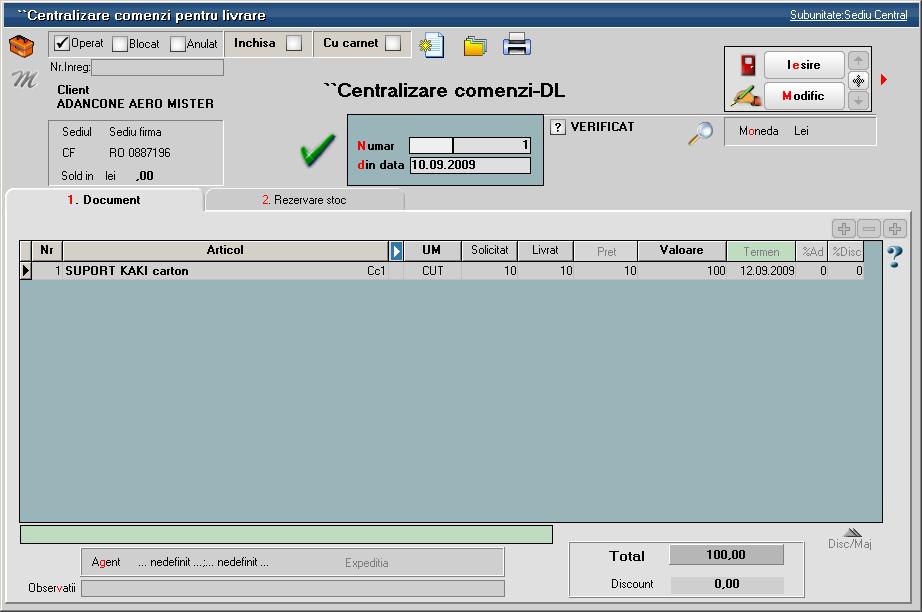Add row with first plus button
The height and width of the screenshot is (612, 922).
[843, 229]
